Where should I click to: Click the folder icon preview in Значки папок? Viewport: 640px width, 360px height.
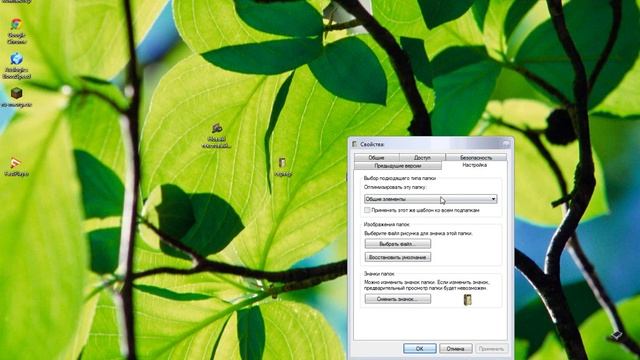pyautogui.click(x=468, y=300)
